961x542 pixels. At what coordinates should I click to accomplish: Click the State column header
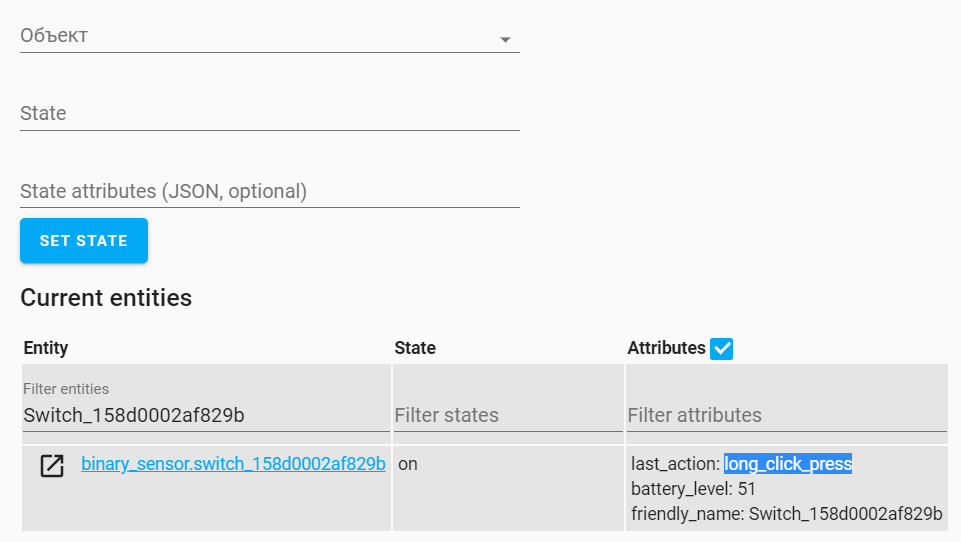pos(415,348)
